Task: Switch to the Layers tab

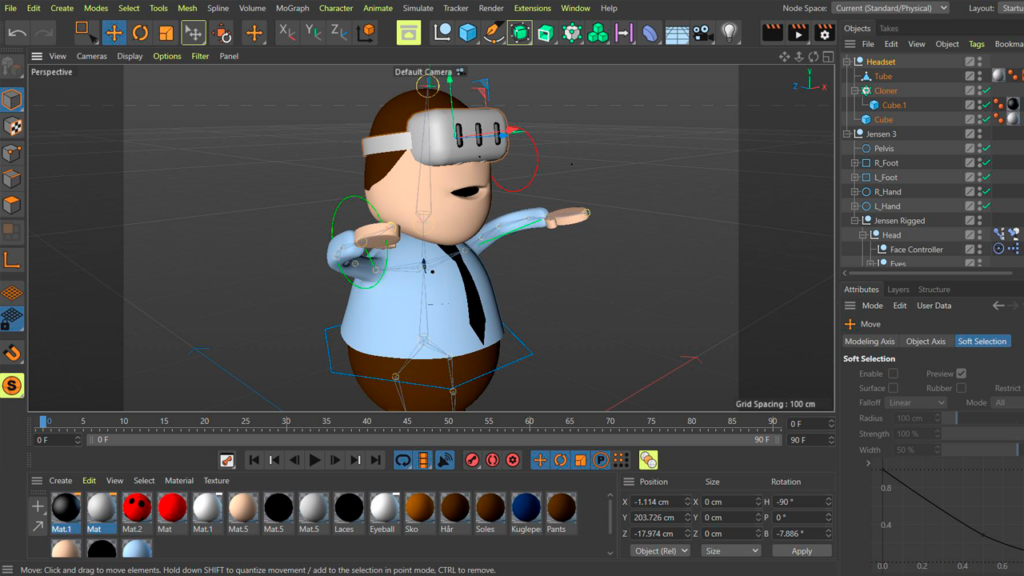Action: (x=898, y=289)
